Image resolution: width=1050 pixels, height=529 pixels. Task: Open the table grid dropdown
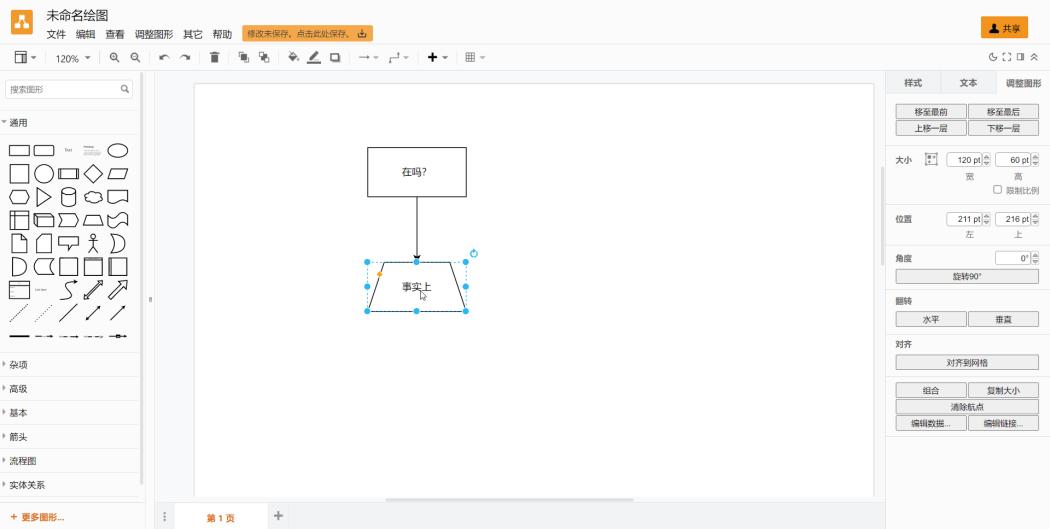[475, 58]
